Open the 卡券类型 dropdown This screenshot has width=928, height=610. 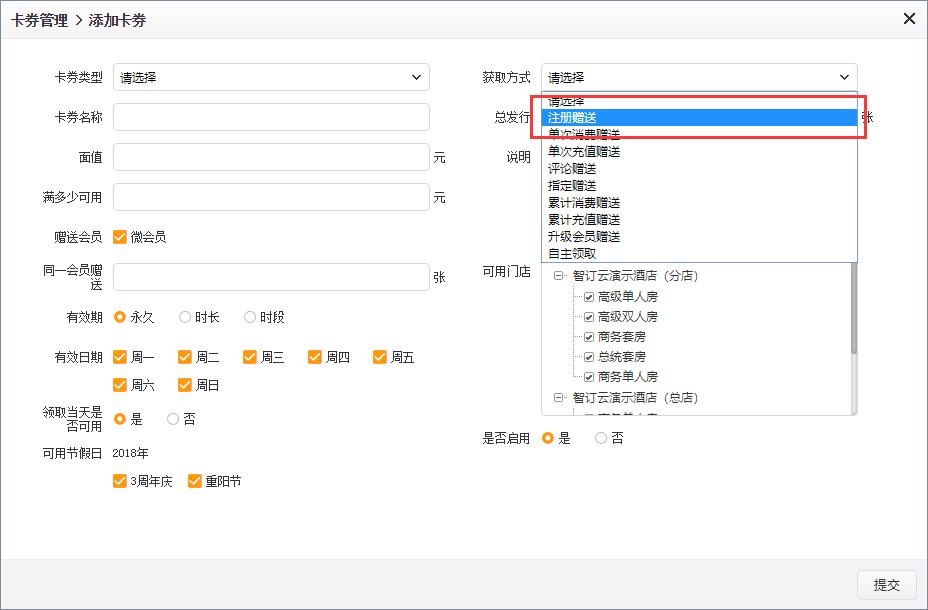pos(271,77)
